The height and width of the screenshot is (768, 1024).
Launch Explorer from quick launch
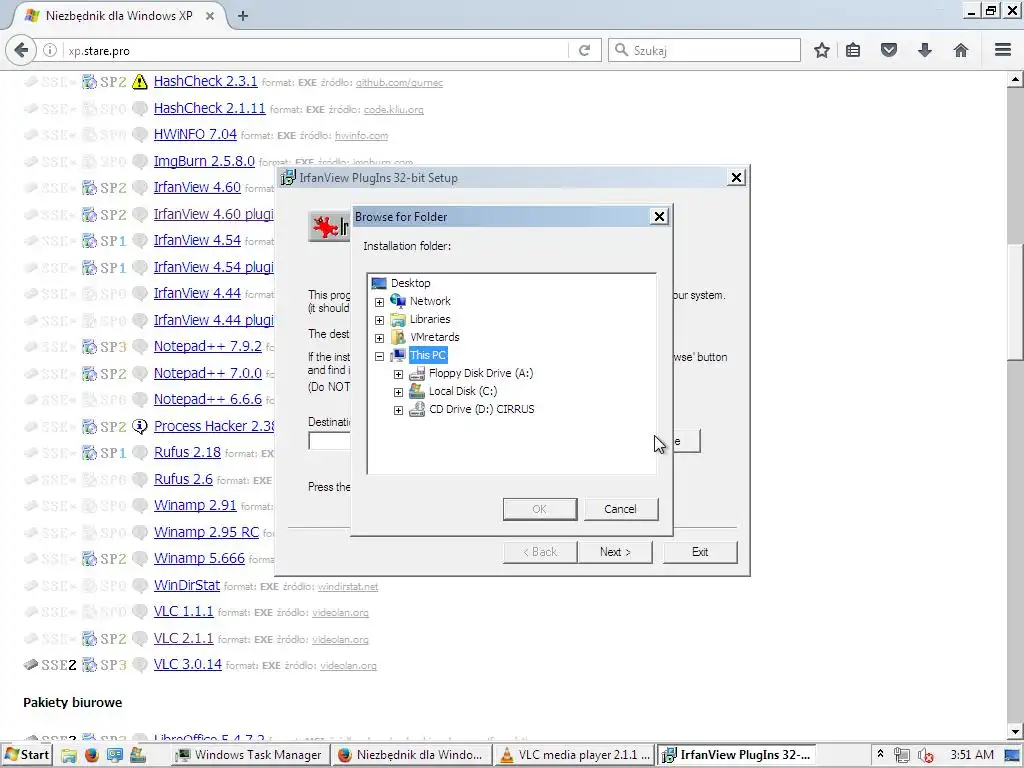point(69,756)
